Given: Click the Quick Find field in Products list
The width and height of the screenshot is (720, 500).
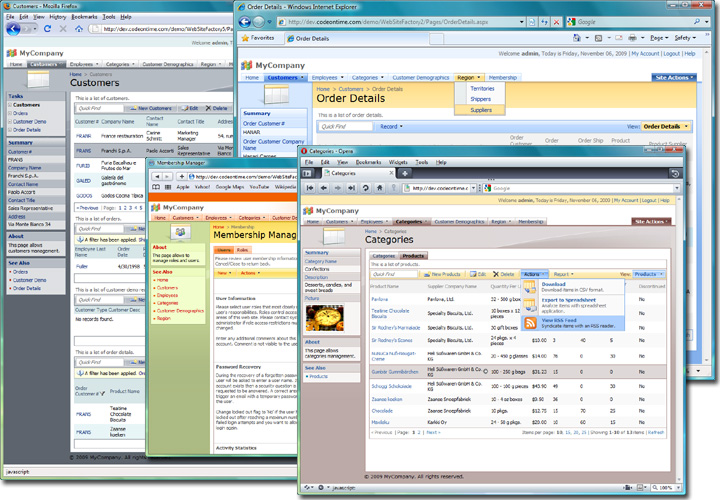Looking at the screenshot, I should [x=394, y=274].
